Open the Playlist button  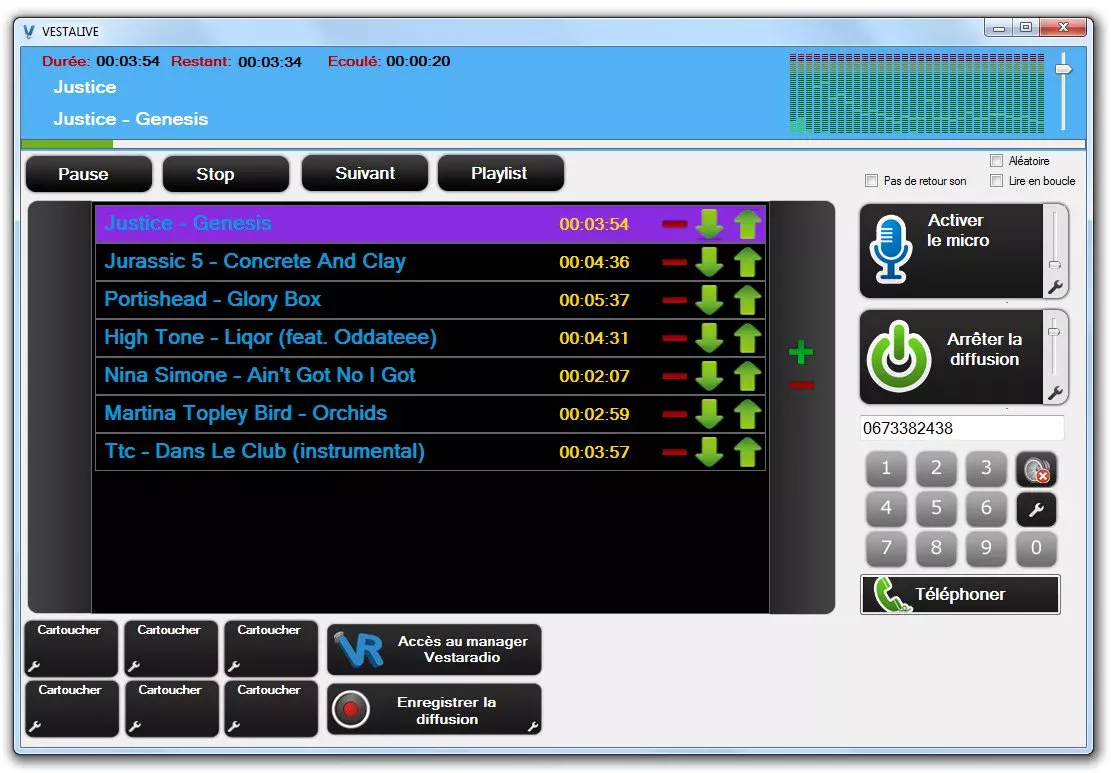click(x=500, y=173)
